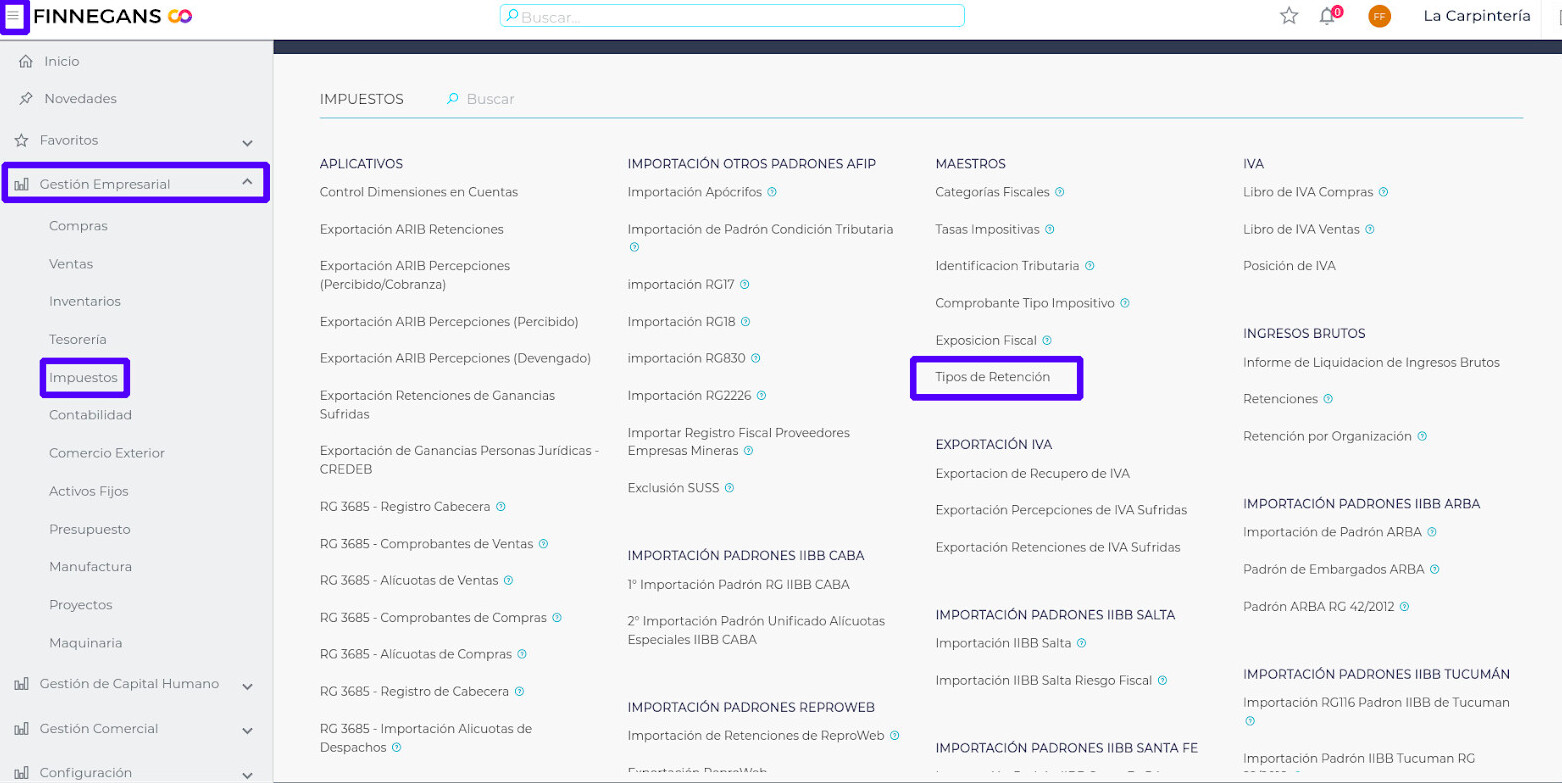Open Tesorería module in sidebar

[78, 340]
